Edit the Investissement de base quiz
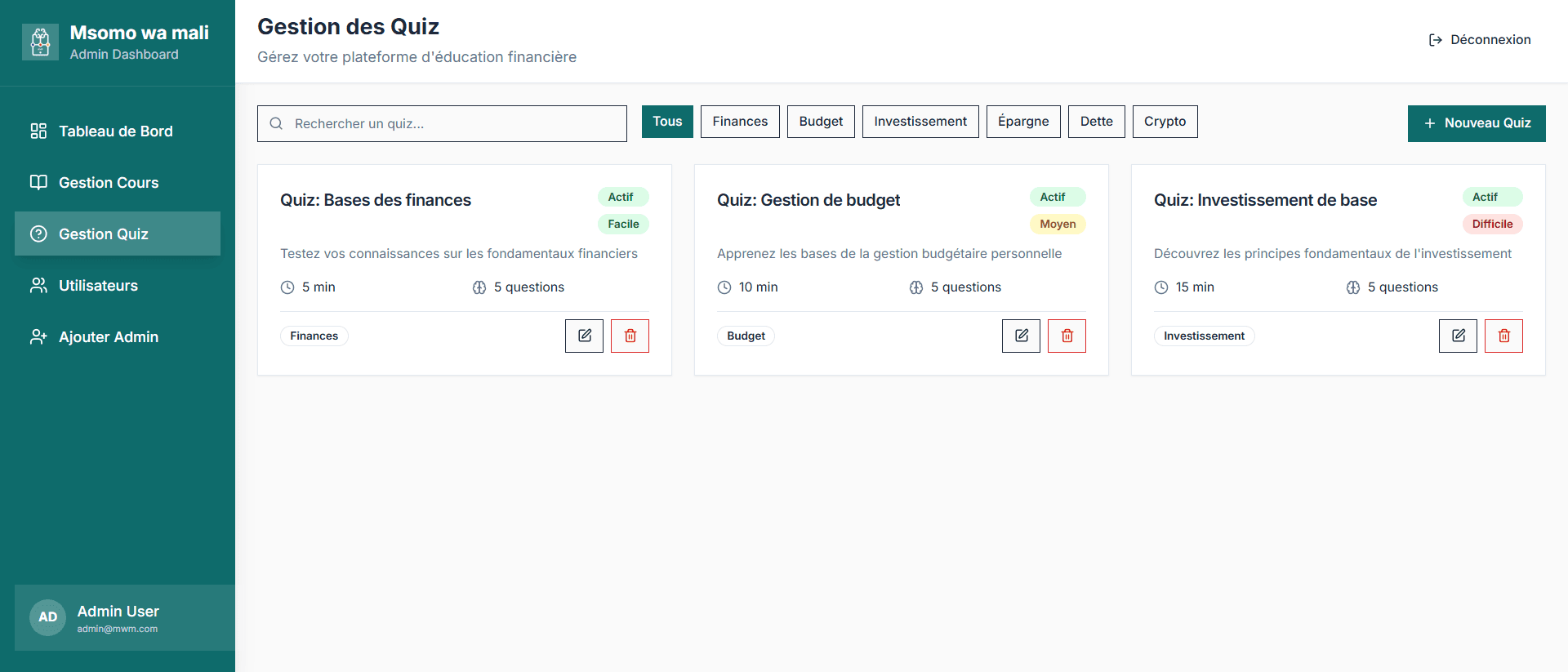 pyautogui.click(x=1458, y=336)
